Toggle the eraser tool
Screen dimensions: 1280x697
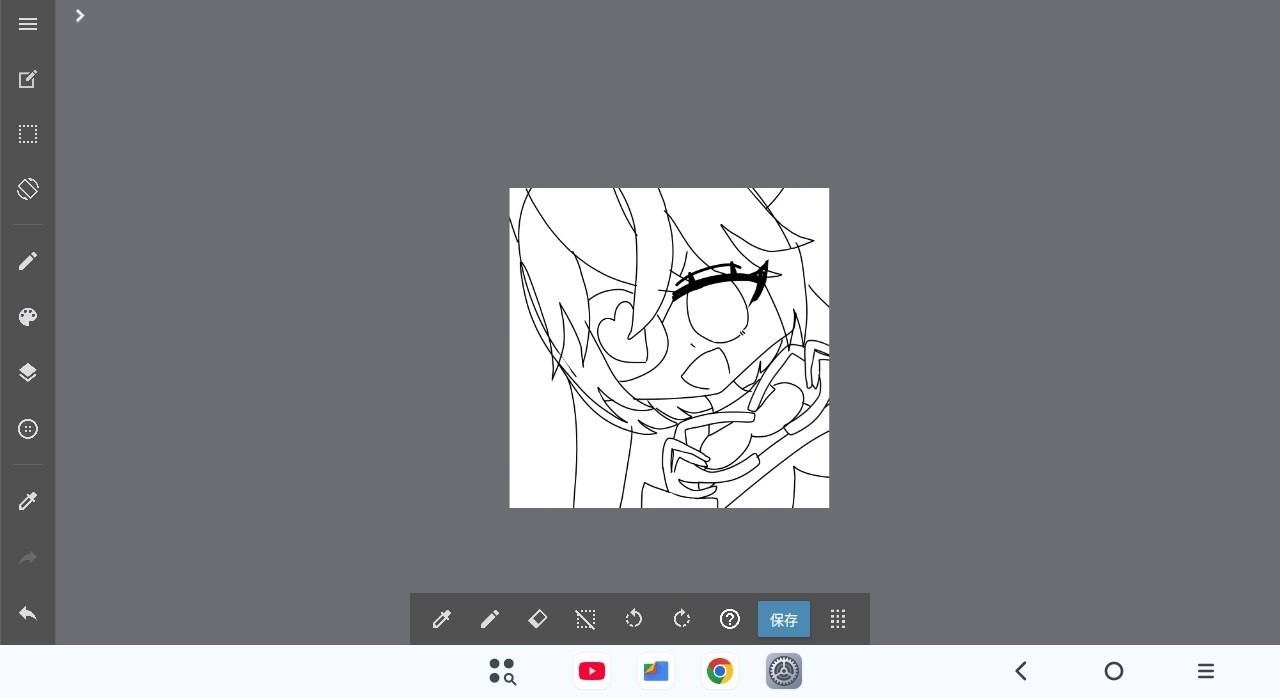click(538, 619)
